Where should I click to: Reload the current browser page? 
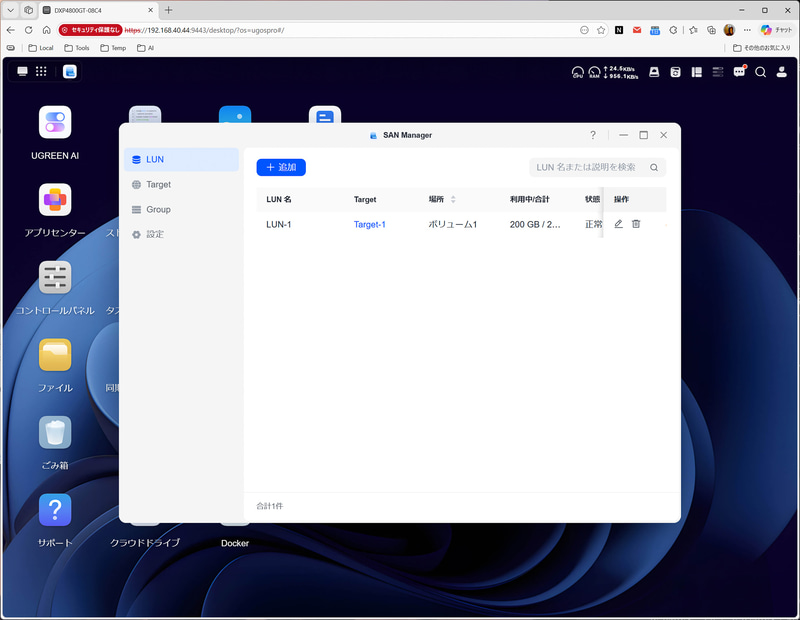pyautogui.click(x=29, y=30)
